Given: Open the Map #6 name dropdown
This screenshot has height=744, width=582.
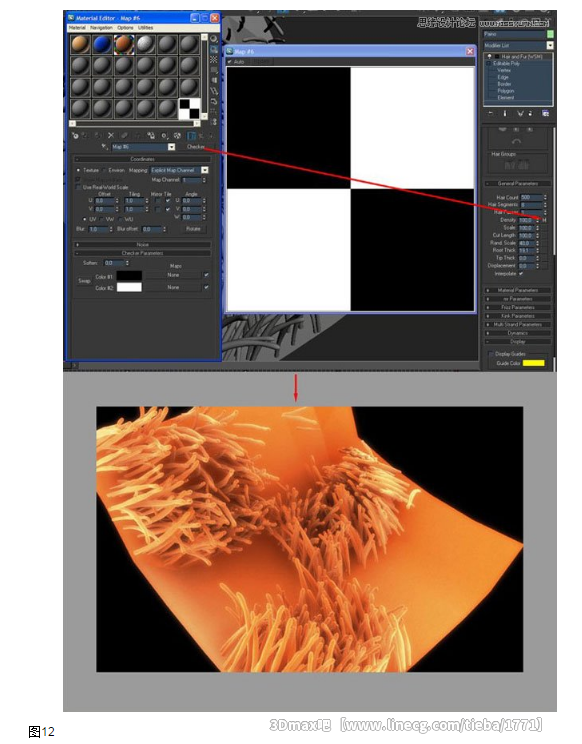Looking at the screenshot, I should tap(171, 147).
